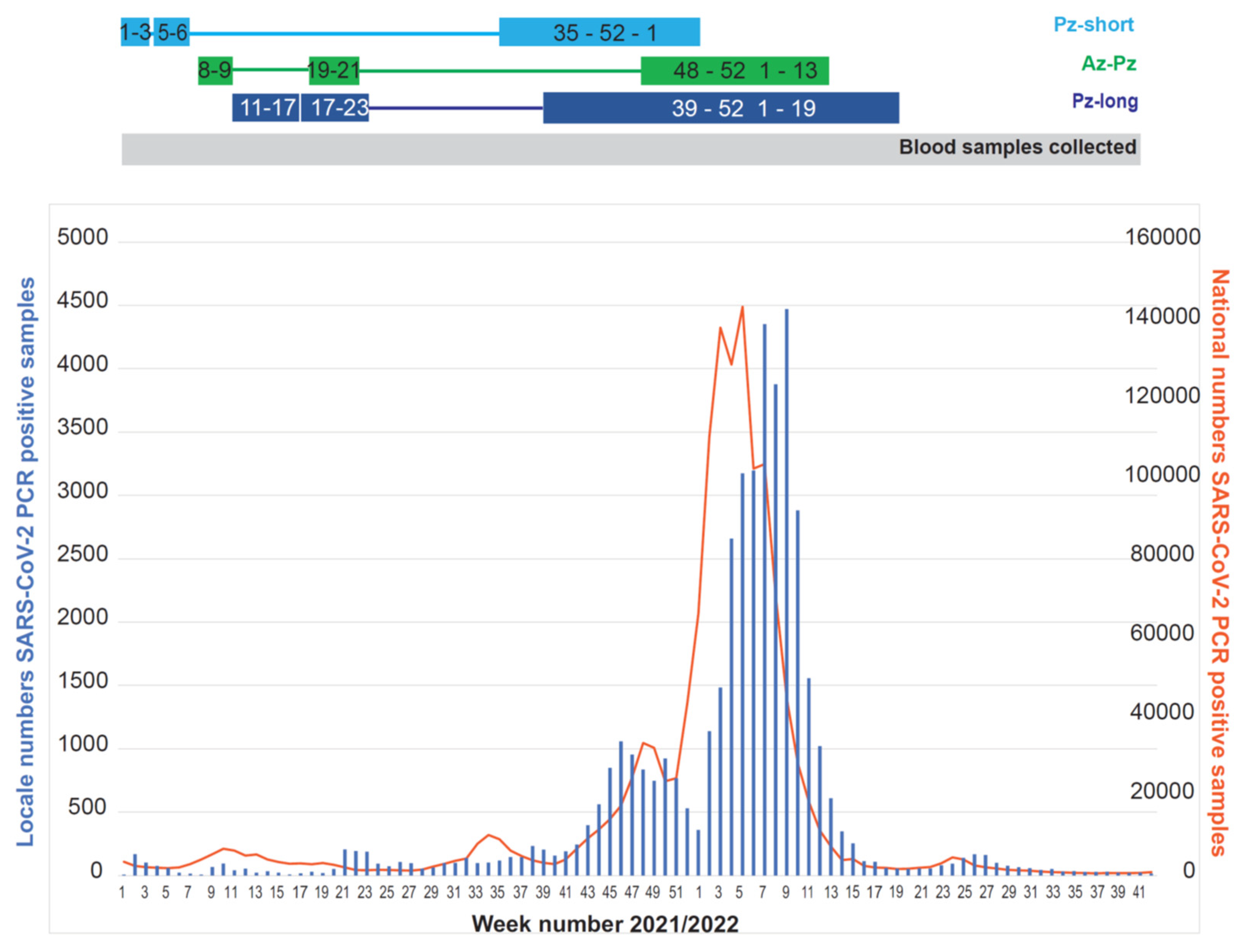1245x952 pixels.
Task: Select the green 48 - 52 1 - 13 block
Action: pyautogui.click(x=734, y=71)
